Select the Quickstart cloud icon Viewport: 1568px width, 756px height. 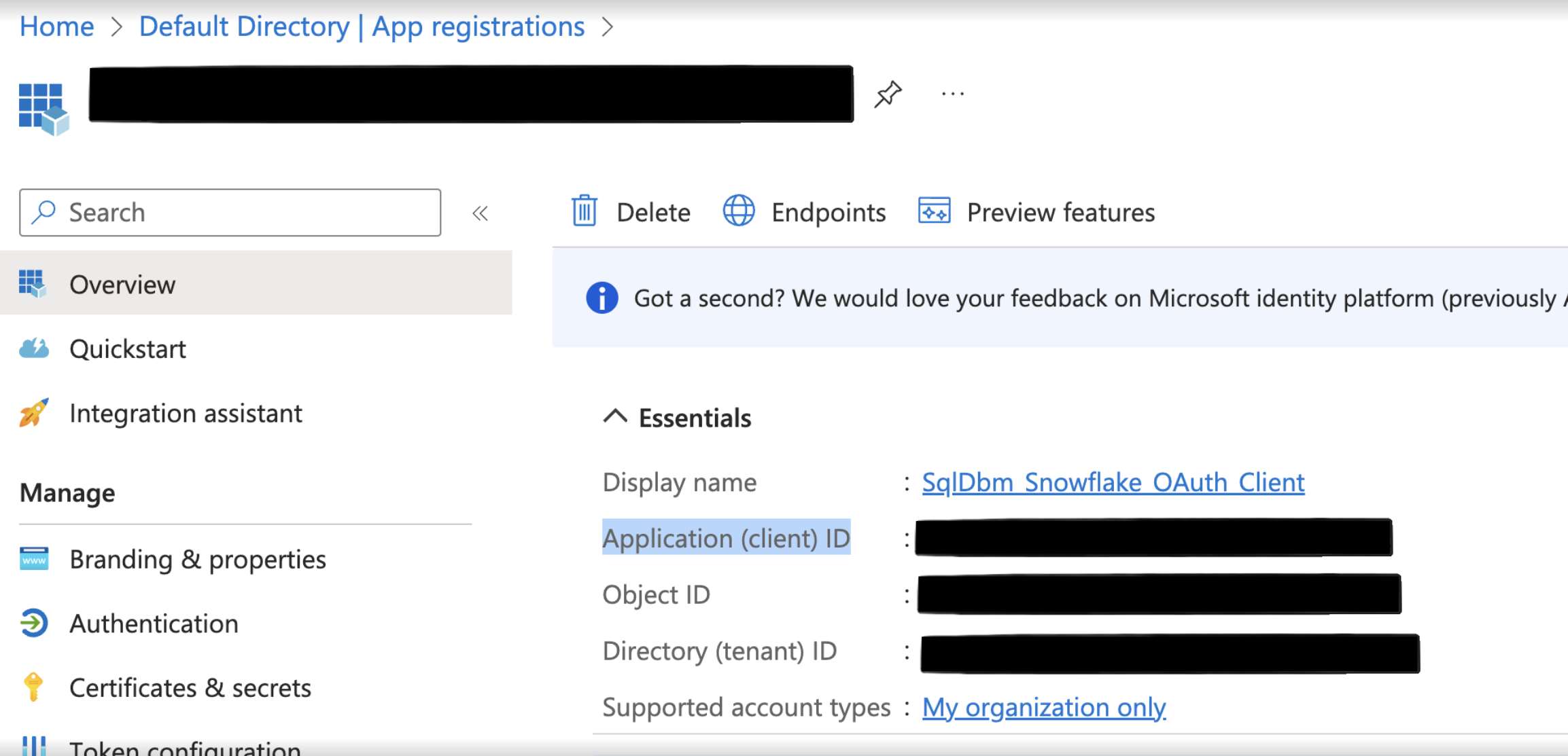33,348
